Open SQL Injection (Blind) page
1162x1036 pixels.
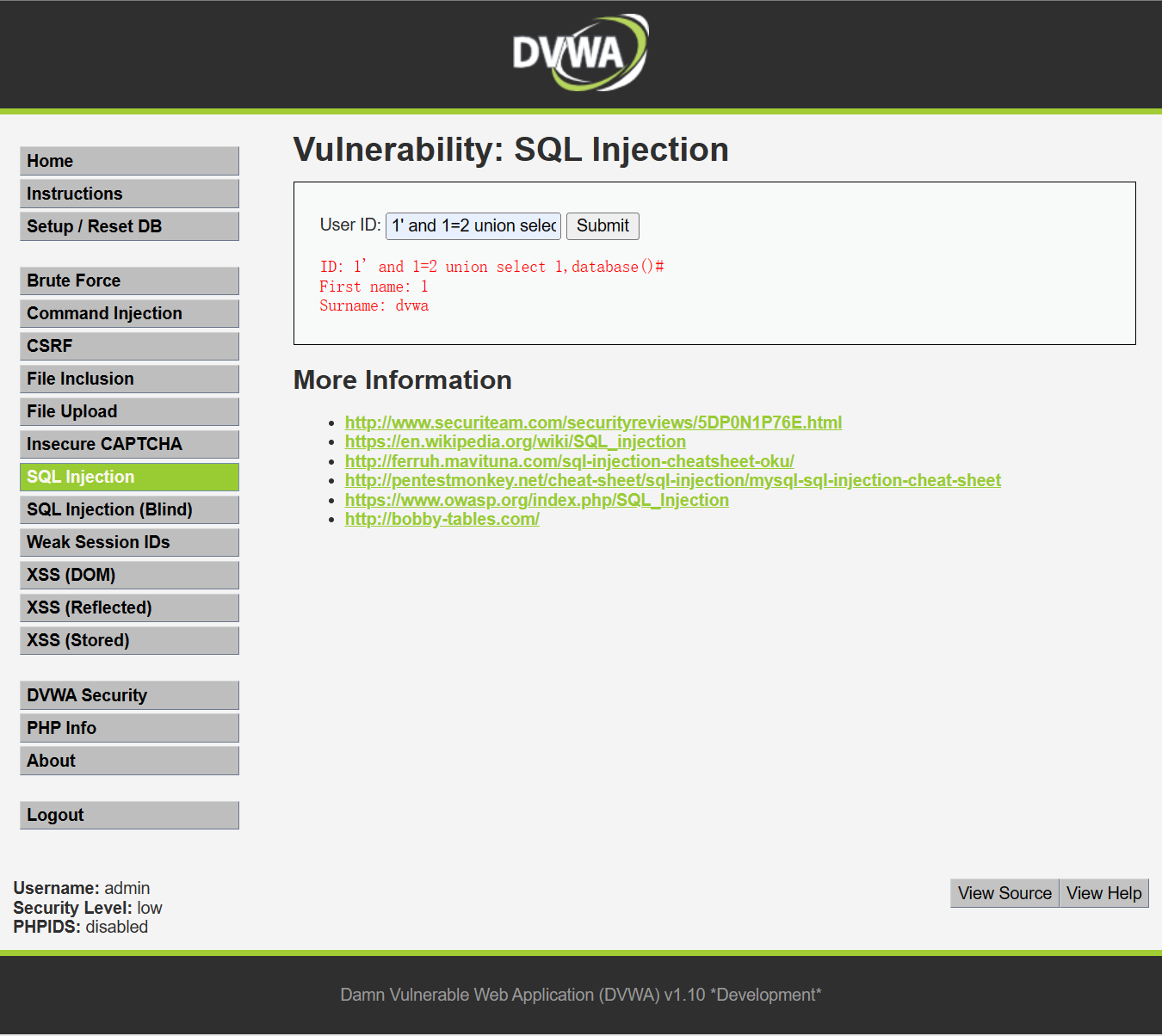pyautogui.click(x=129, y=509)
